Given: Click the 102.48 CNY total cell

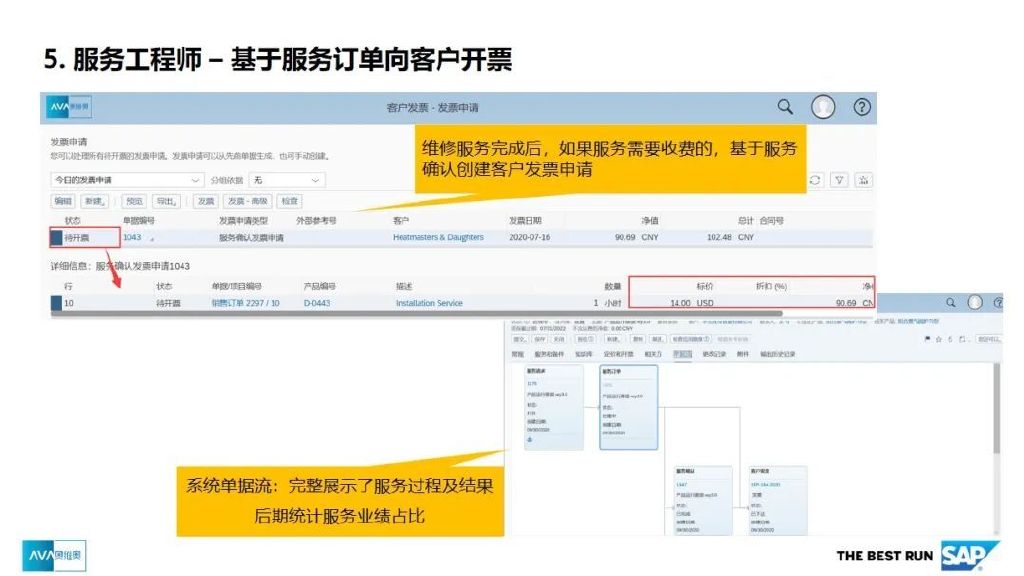Looking at the screenshot, I should click(730, 237).
